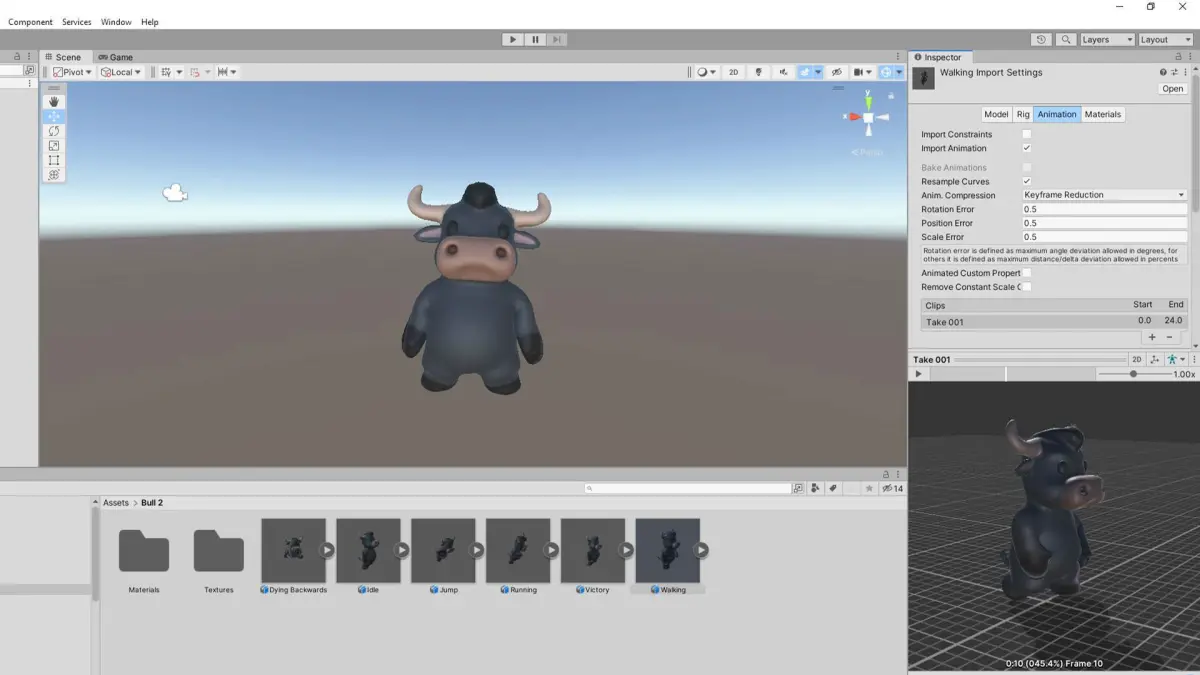The height and width of the screenshot is (675, 1200).
Task: Uncheck the Import Animation checkbox
Action: (1026, 148)
